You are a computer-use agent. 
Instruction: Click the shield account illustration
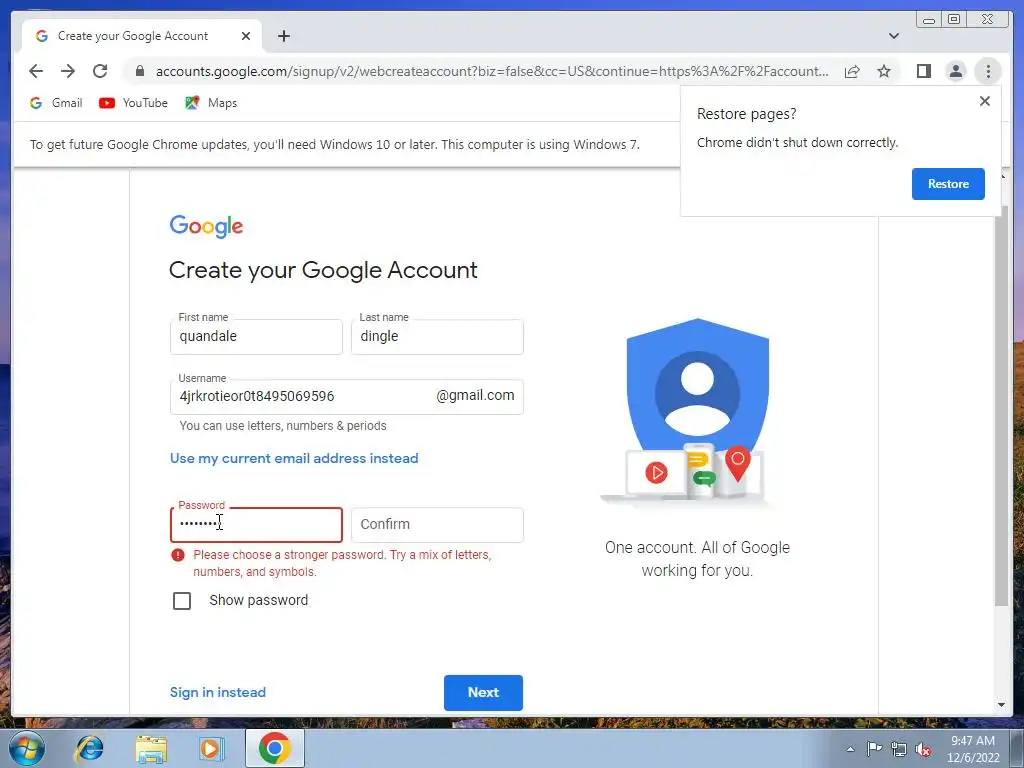(697, 411)
